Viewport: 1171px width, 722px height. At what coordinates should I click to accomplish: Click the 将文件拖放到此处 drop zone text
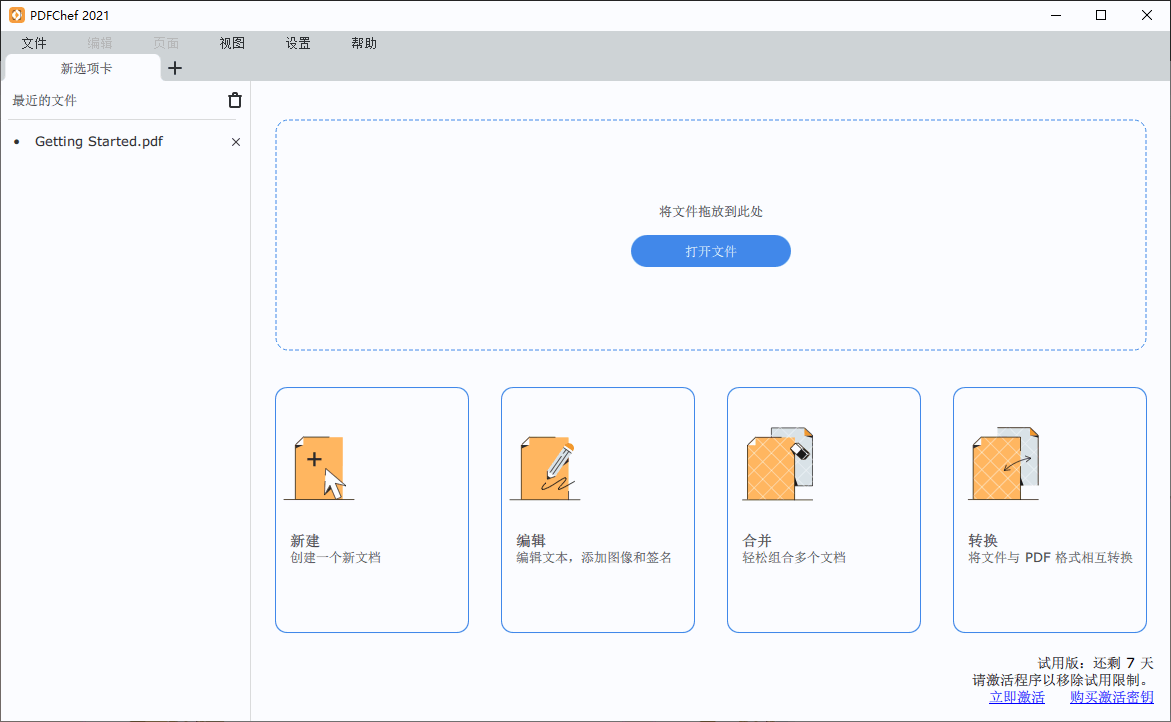point(711,211)
